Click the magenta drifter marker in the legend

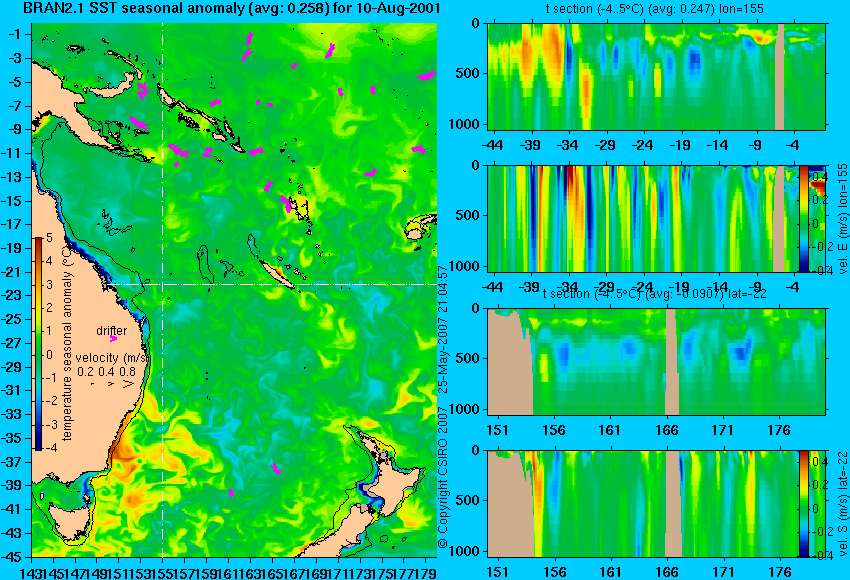point(113,339)
